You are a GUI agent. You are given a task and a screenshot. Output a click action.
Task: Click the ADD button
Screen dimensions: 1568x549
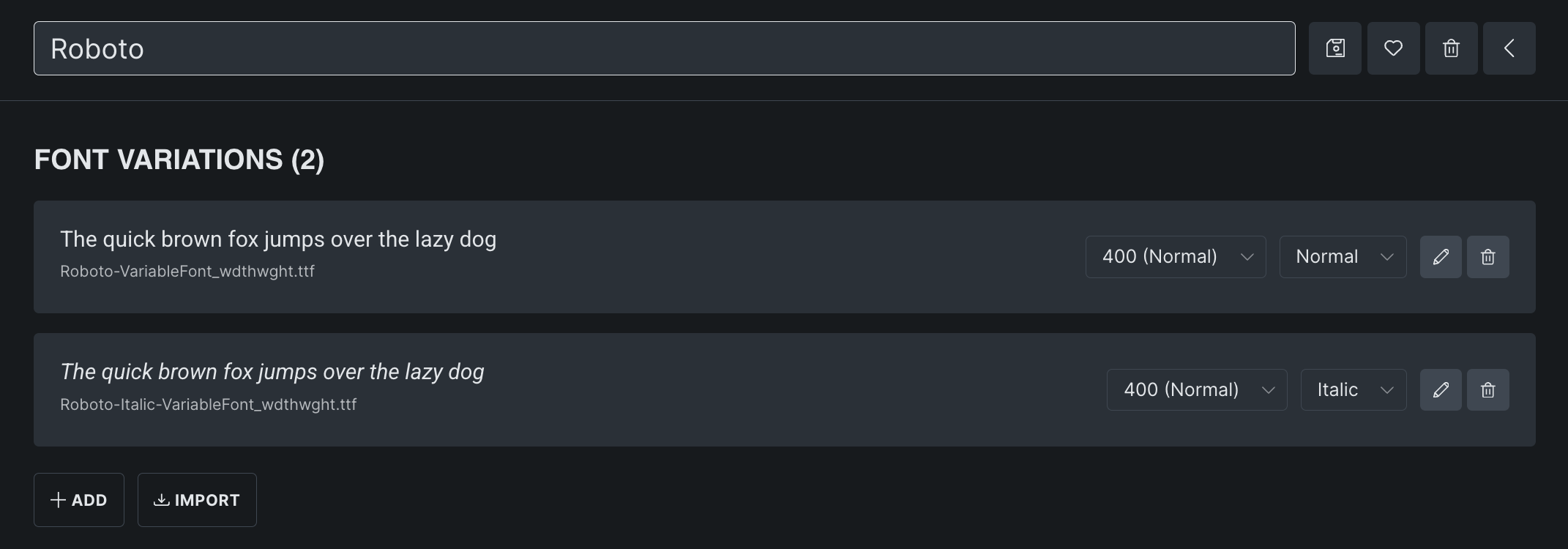pyautogui.click(x=79, y=500)
